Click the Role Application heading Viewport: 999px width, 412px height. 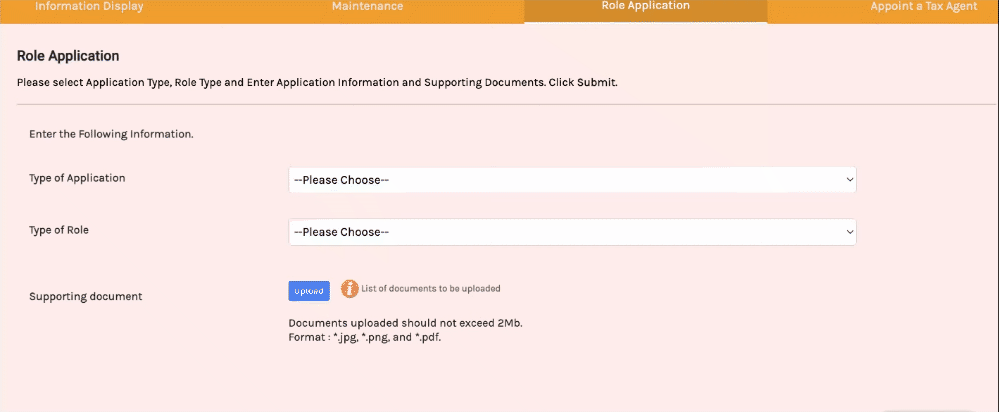click(68, 56)
